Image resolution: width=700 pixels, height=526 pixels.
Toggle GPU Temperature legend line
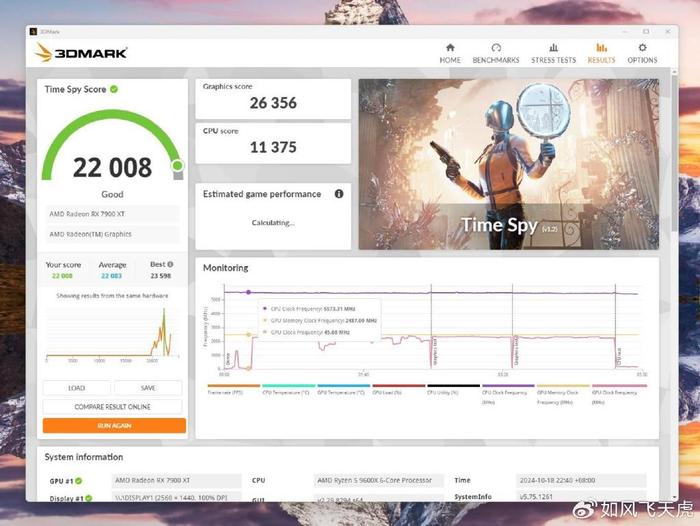tap(344, 386)
